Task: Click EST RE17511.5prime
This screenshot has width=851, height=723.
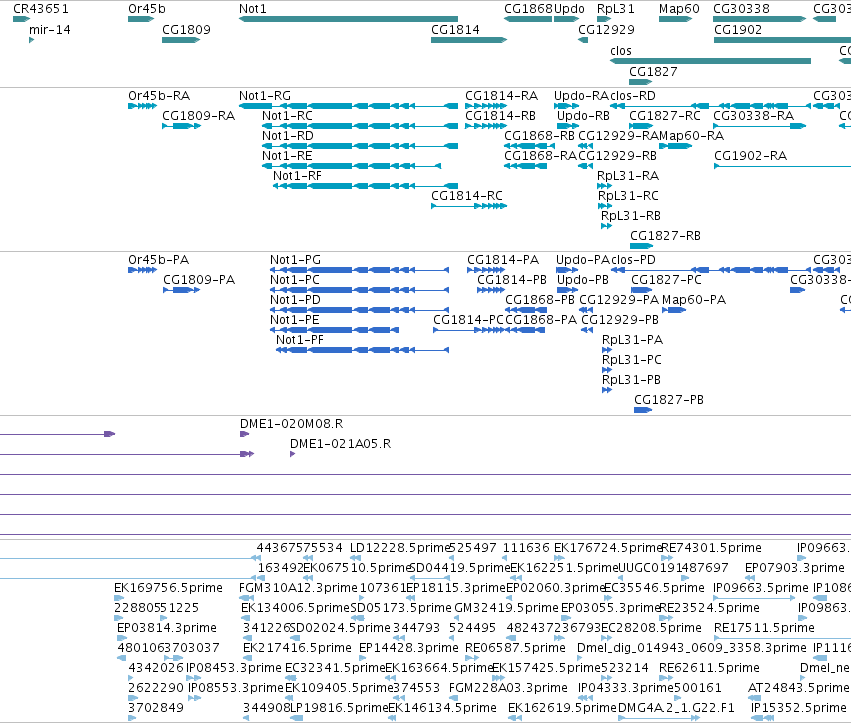Action: click(x=783, y=638)
